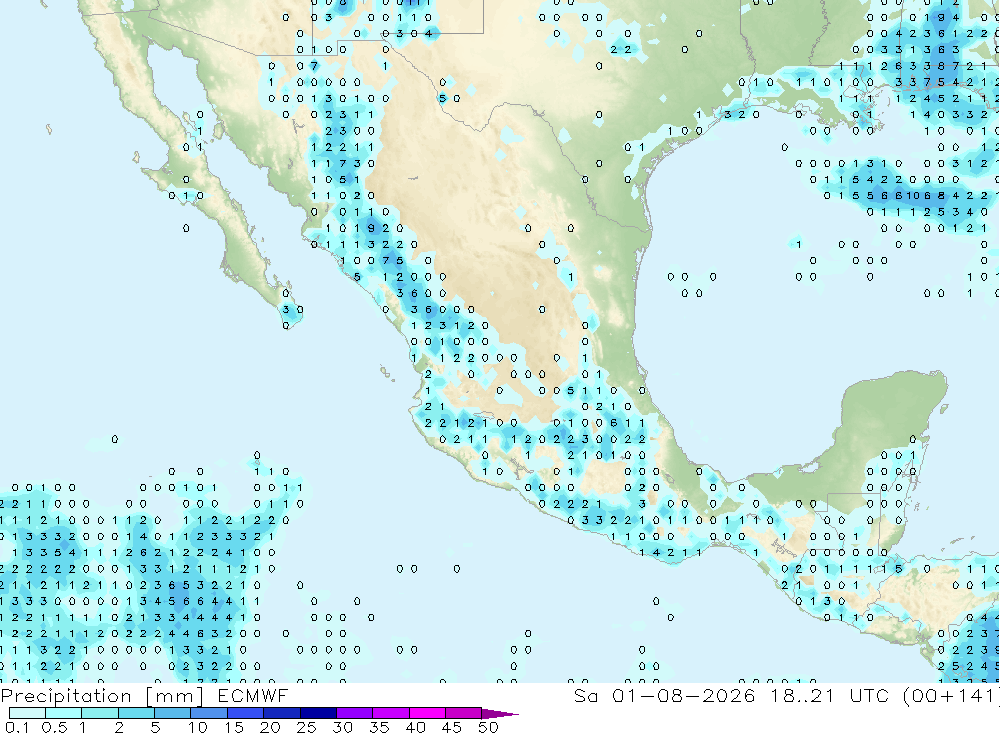Click the 30–35 mm purple swatch
This screenshot has height=733, width=1000.
point(355,713)
